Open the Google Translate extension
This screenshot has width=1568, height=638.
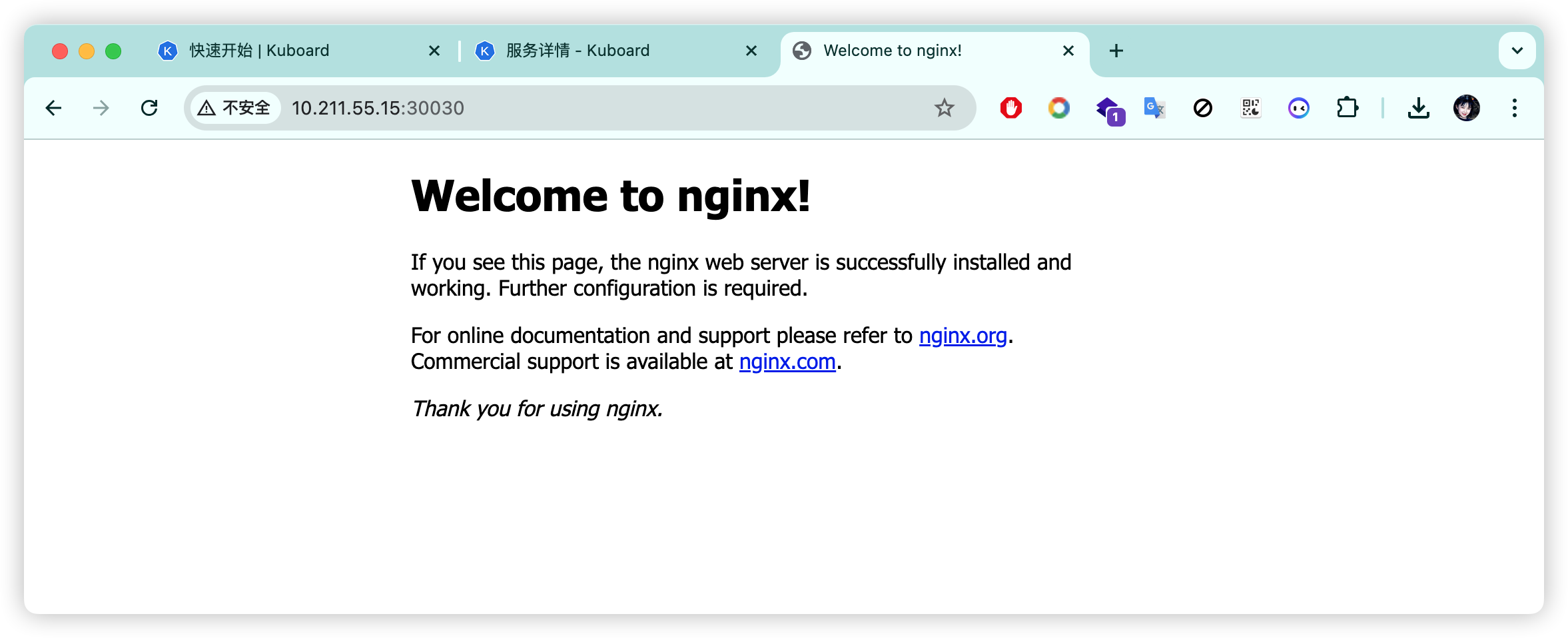1154,108
